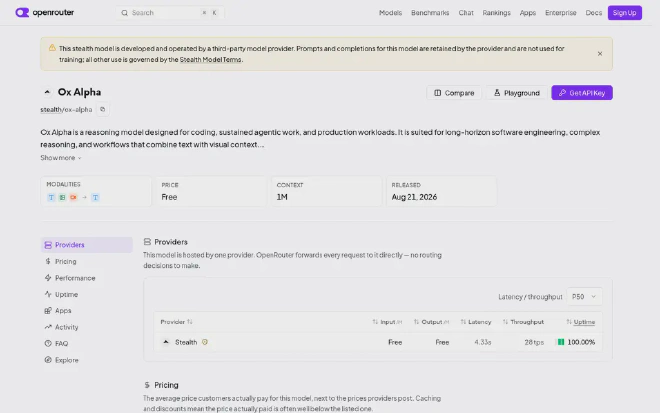This screenshot has height=413, width=660.
Task: Sort table by Provider column
Action: click(176, 322)
